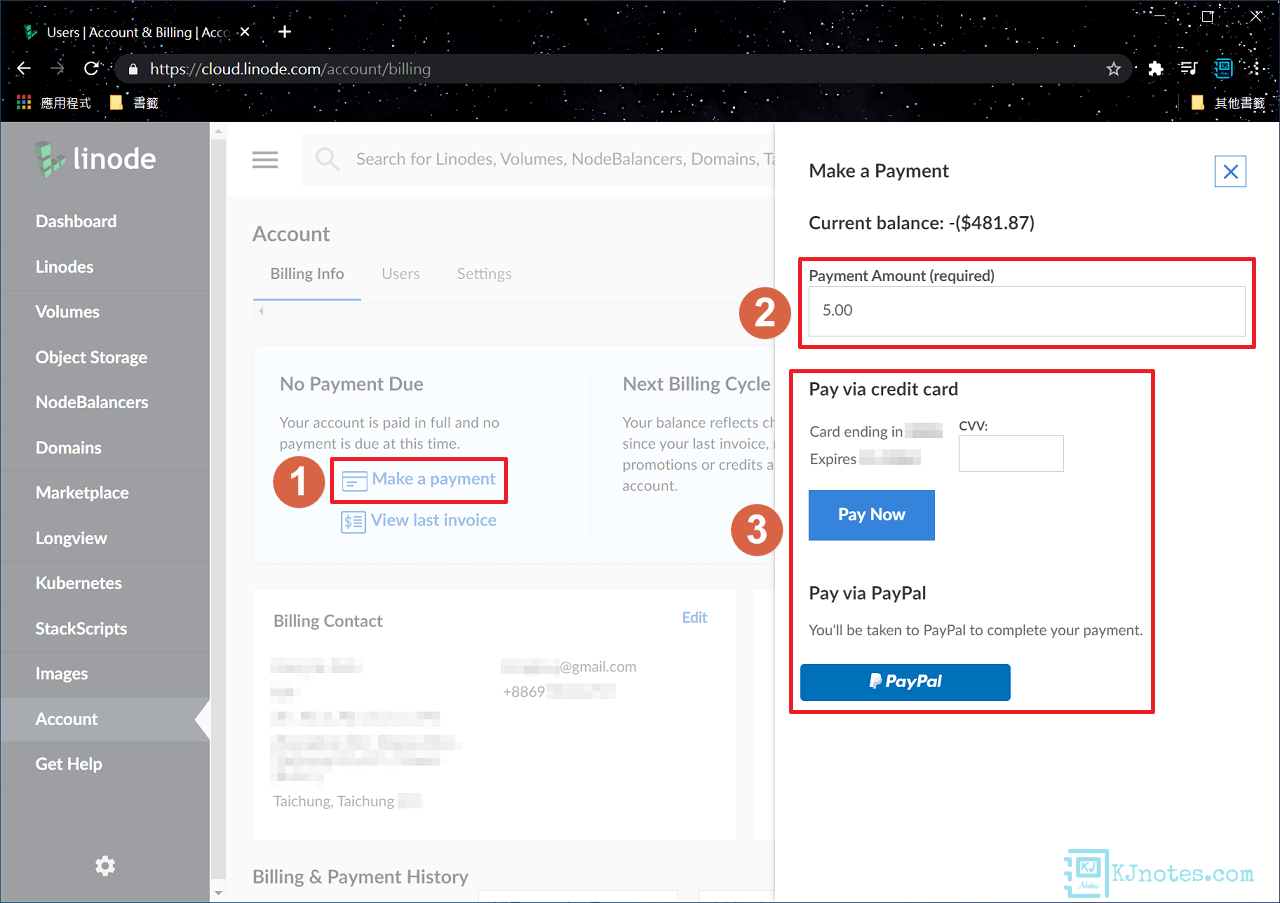Open the 其他書籤 bookmarks folder
Viewport: 1280px width, 903px height.
pyautogui.click(x=1228, y=102)
